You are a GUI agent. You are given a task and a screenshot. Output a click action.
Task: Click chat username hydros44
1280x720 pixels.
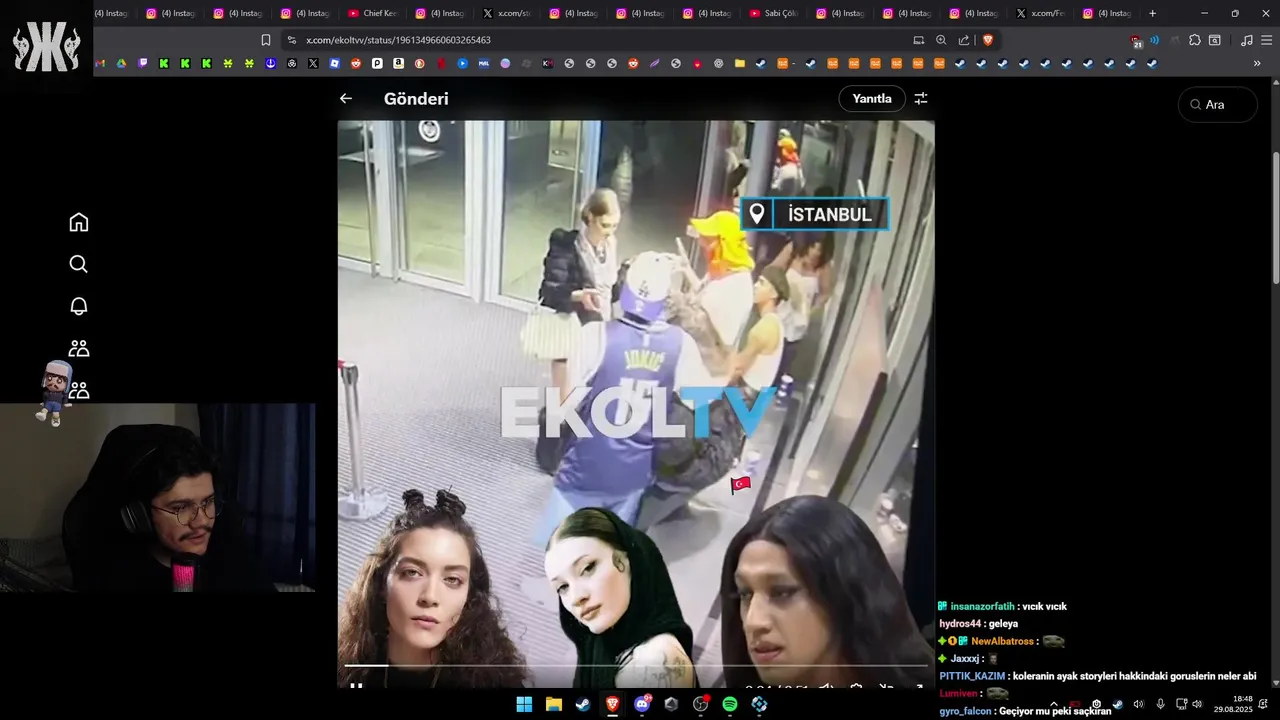(x=960, y=624)
